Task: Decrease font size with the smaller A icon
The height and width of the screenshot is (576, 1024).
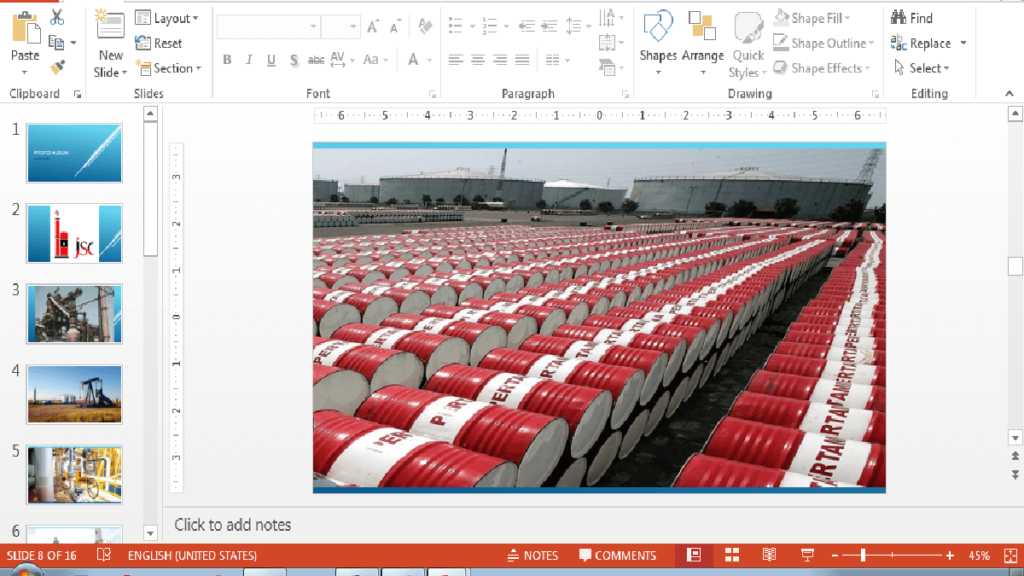Action: click(x=395, y=27)
